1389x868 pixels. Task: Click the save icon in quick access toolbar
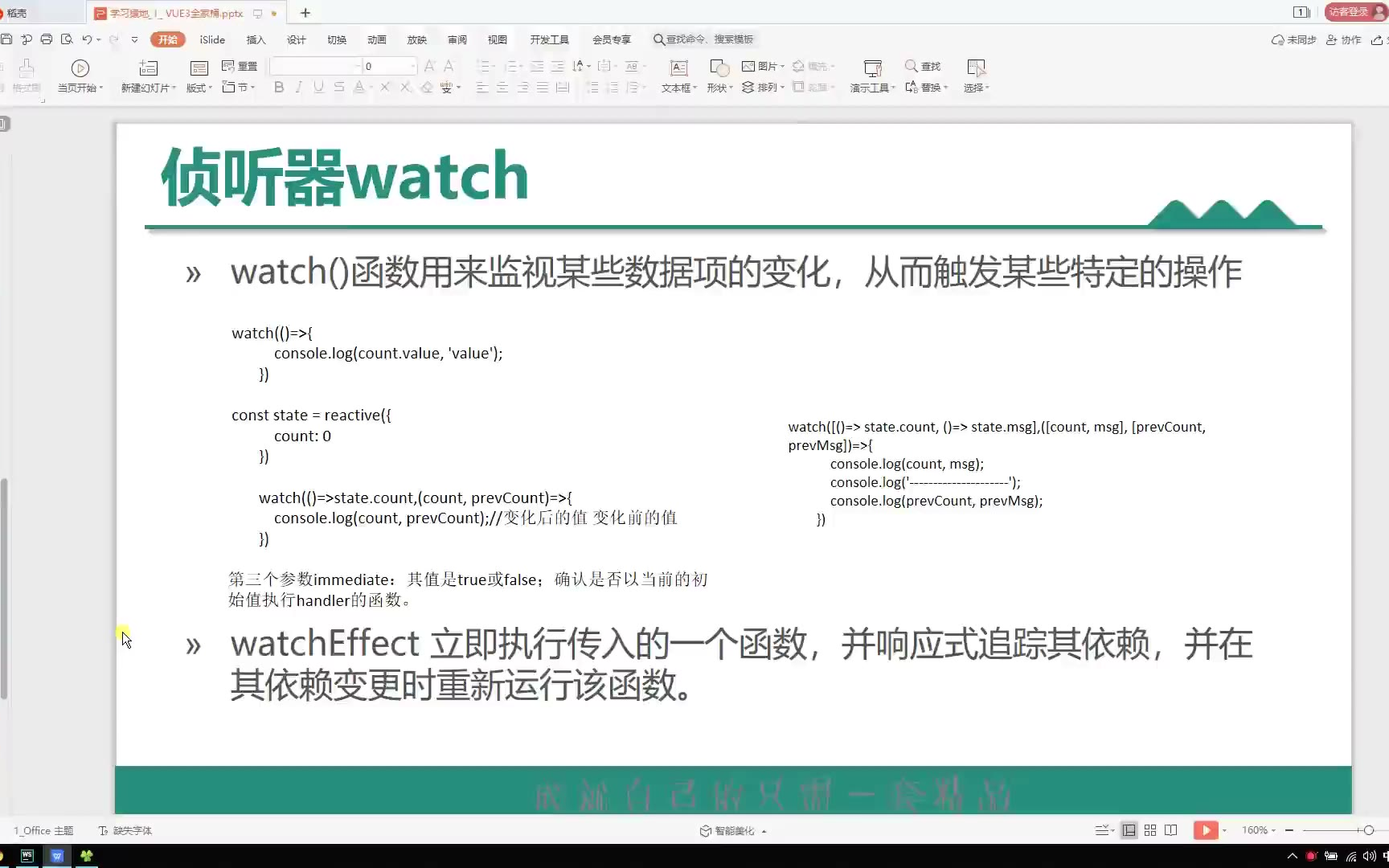[x=6, y=39]
